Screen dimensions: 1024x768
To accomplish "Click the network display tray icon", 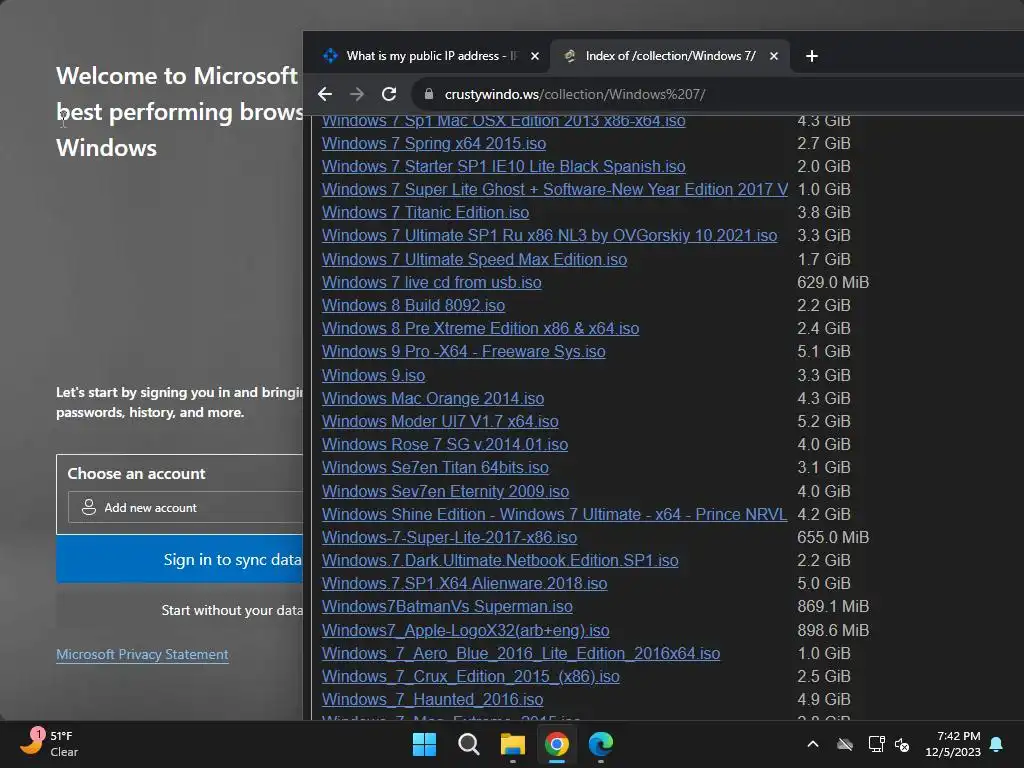I will 876,744.
